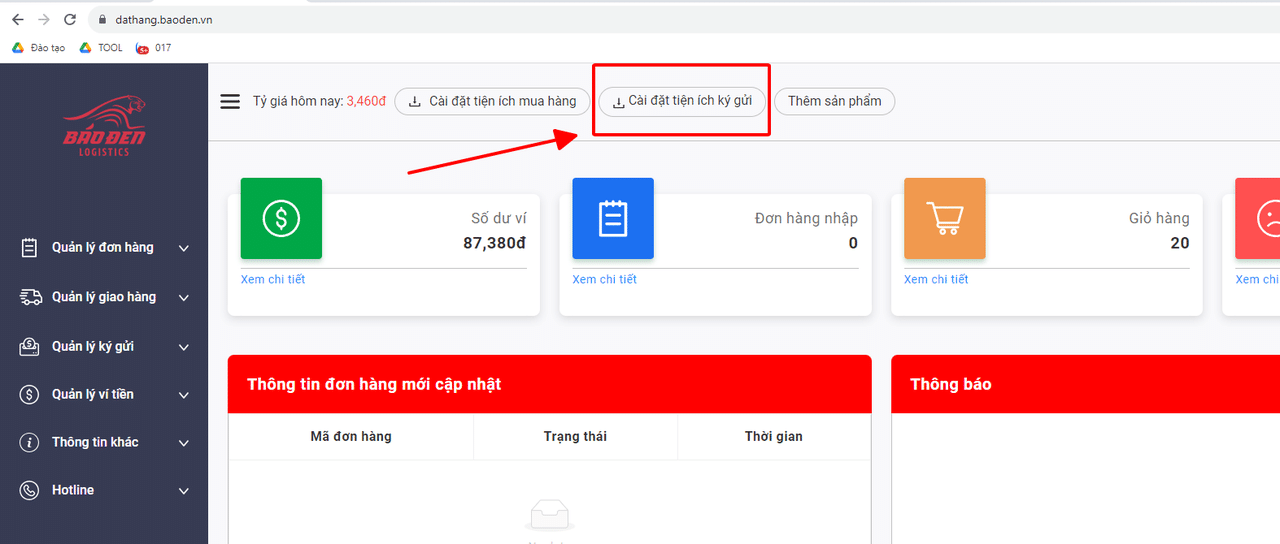This screenshot has height=544, width=1280.
Task: Click the red sad face icon
Action: pos(1262,218)
